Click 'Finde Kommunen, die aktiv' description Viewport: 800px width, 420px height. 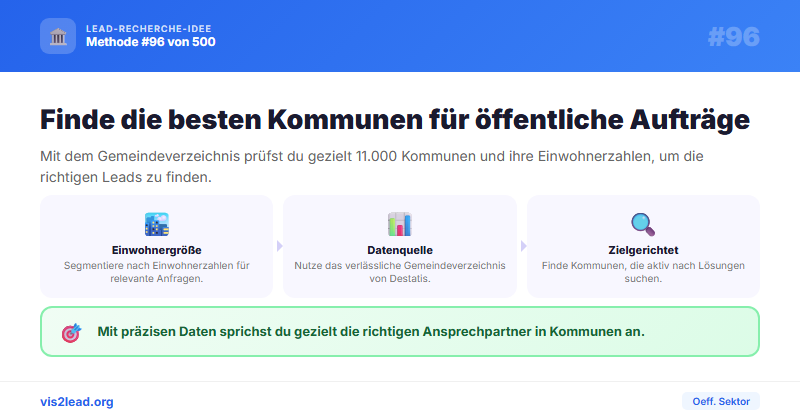point(643,272)
